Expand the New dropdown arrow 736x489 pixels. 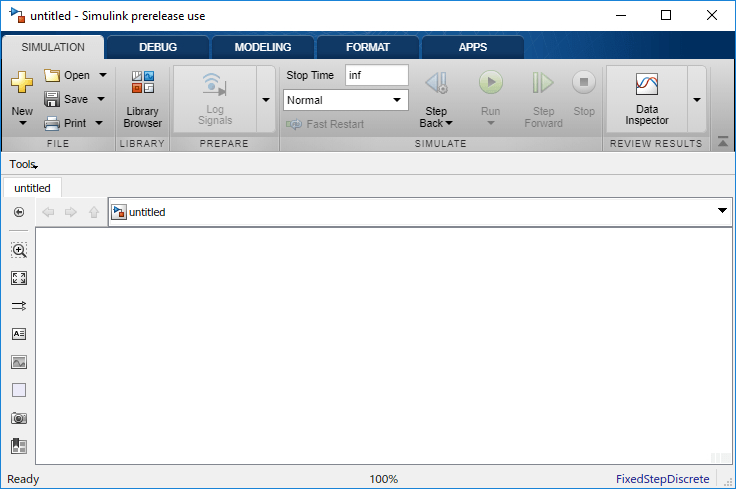tap(23, 123)
